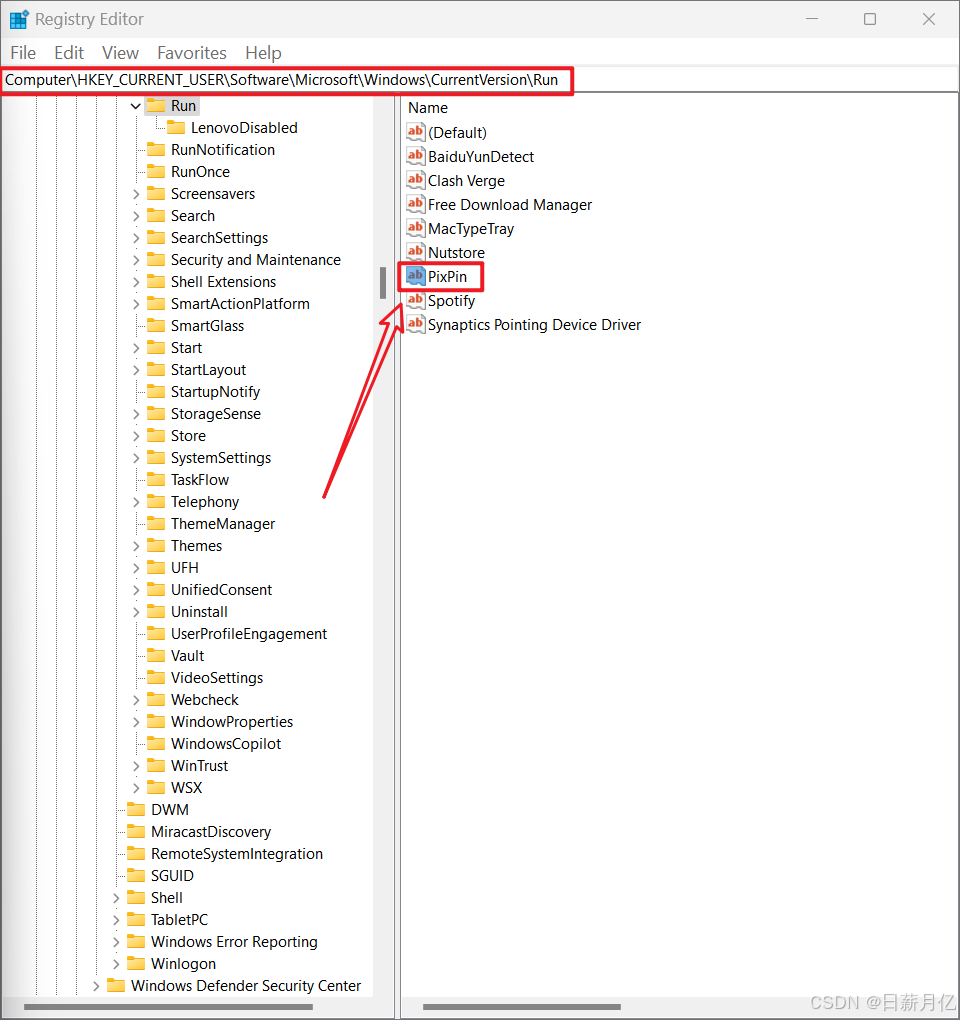Expand the StorageSense key
The height and width of the screenshot is (1020, 960).
[136, 414]
